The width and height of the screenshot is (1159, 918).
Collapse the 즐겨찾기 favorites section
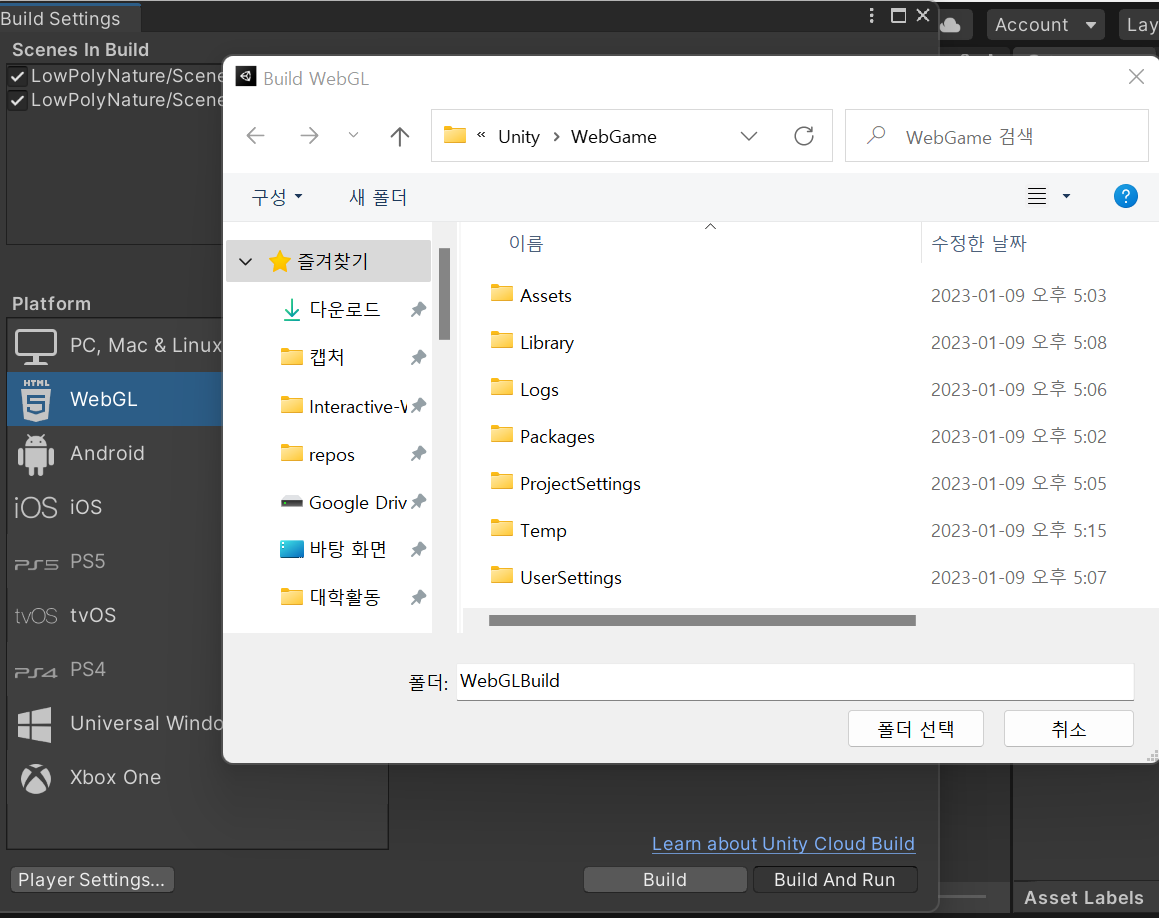(246, 262)
